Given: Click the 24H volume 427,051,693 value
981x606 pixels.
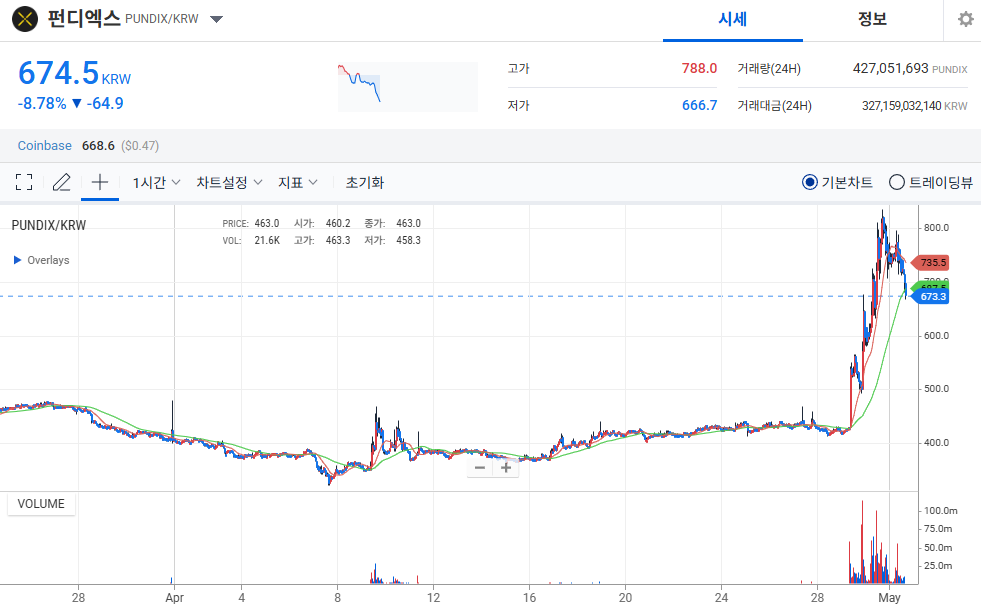Looking at the screenshot, I should [890, 68].
